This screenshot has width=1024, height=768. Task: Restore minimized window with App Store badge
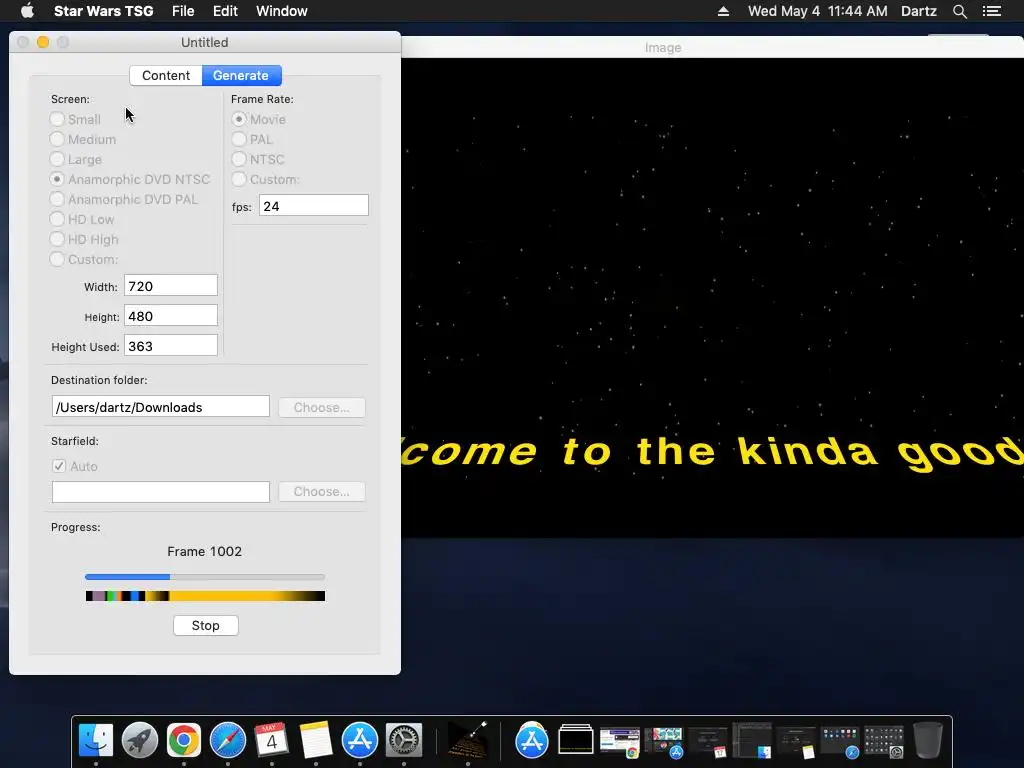(x=664, y=743)
